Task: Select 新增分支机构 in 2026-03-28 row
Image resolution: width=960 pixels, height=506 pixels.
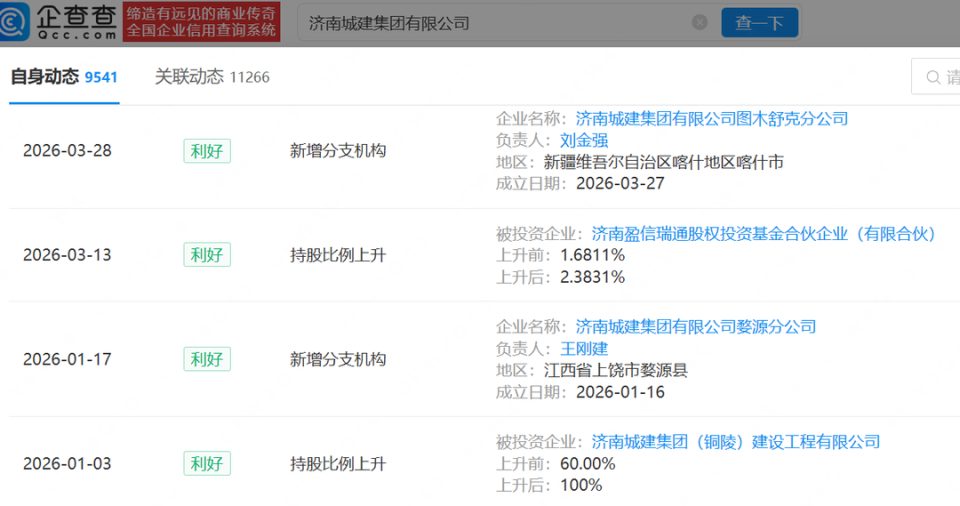Action: [x=338, y=151]
